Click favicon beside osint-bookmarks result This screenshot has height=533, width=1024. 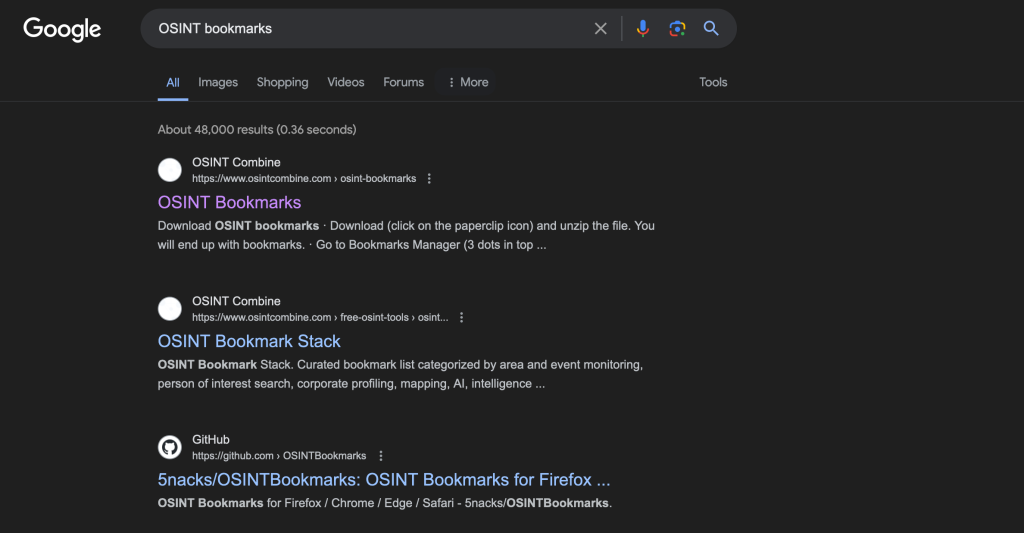tap(170, 170)
